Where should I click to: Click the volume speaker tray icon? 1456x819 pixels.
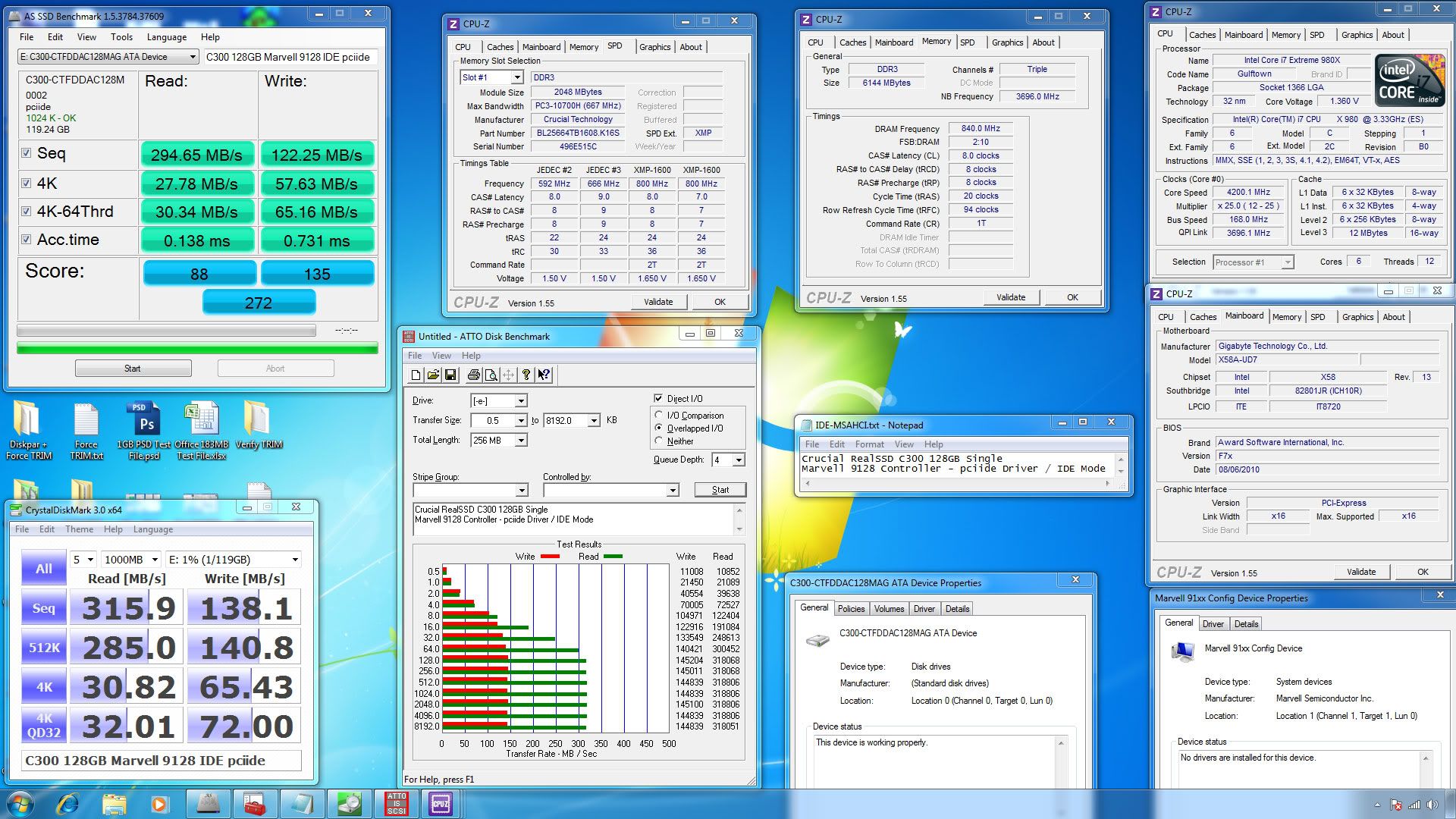1432,805
